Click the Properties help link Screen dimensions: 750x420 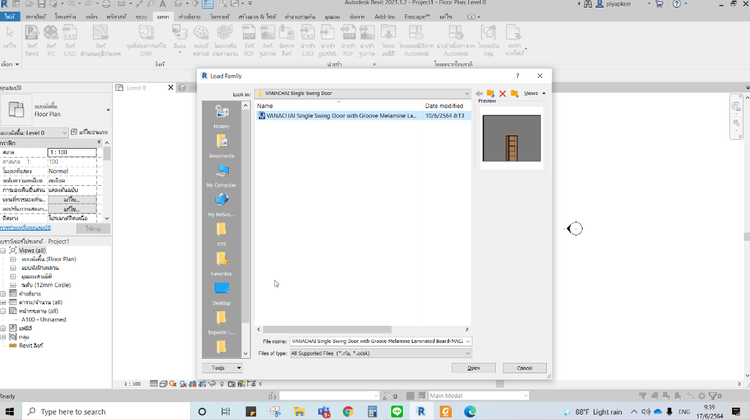(x=25, y=228)
